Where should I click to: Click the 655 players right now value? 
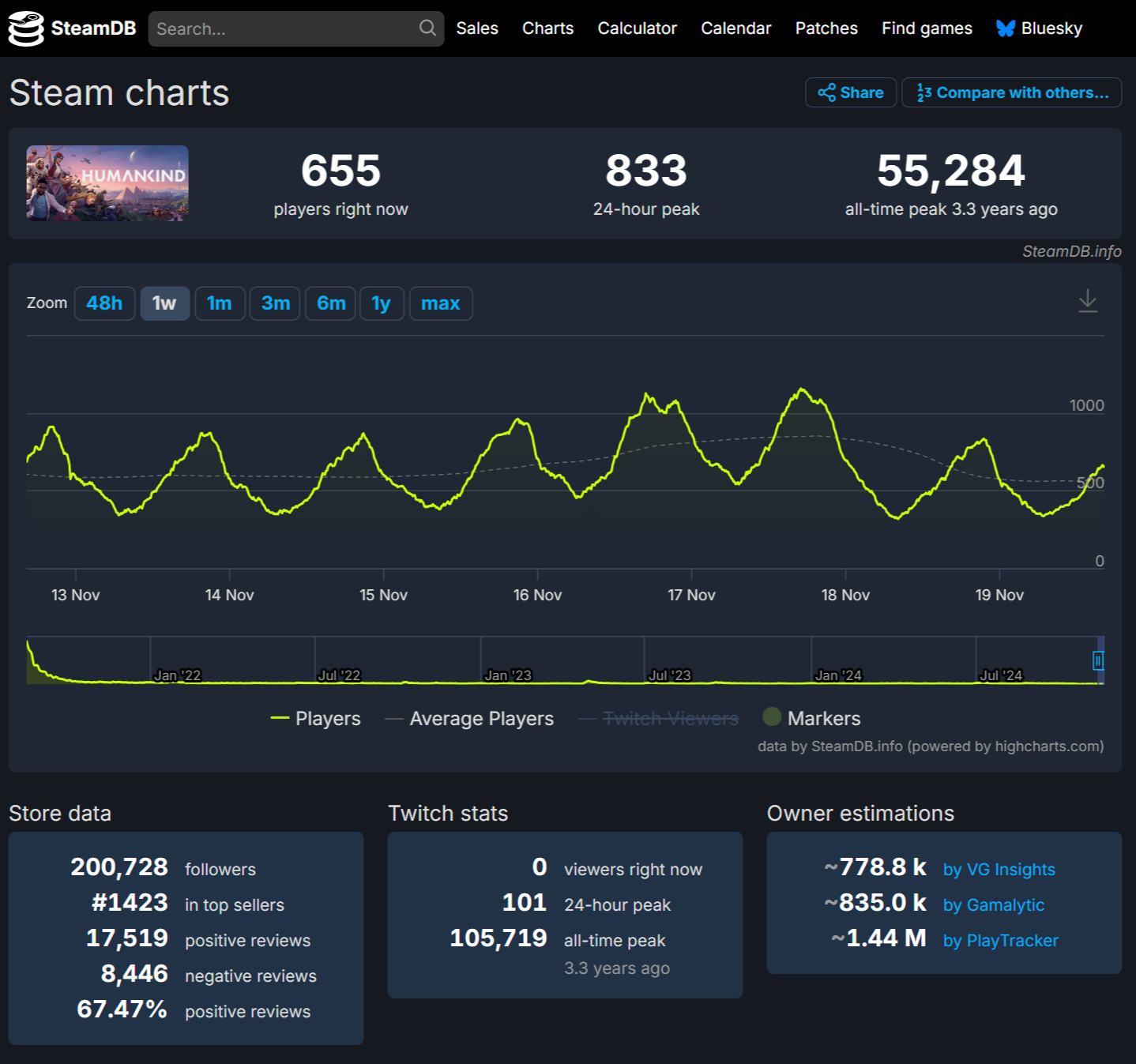coord(341,171)
